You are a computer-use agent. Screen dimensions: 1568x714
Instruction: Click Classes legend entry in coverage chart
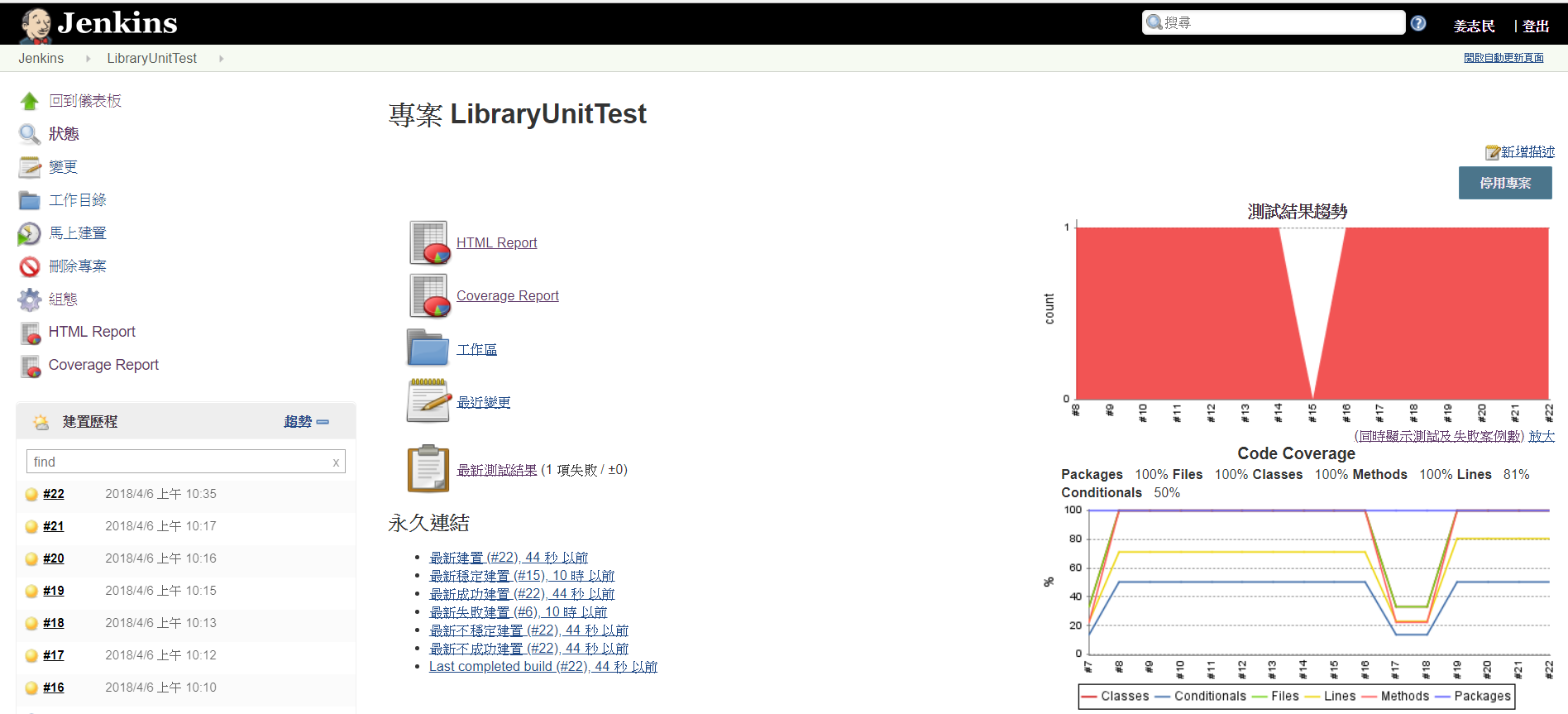coord(1115,697)
